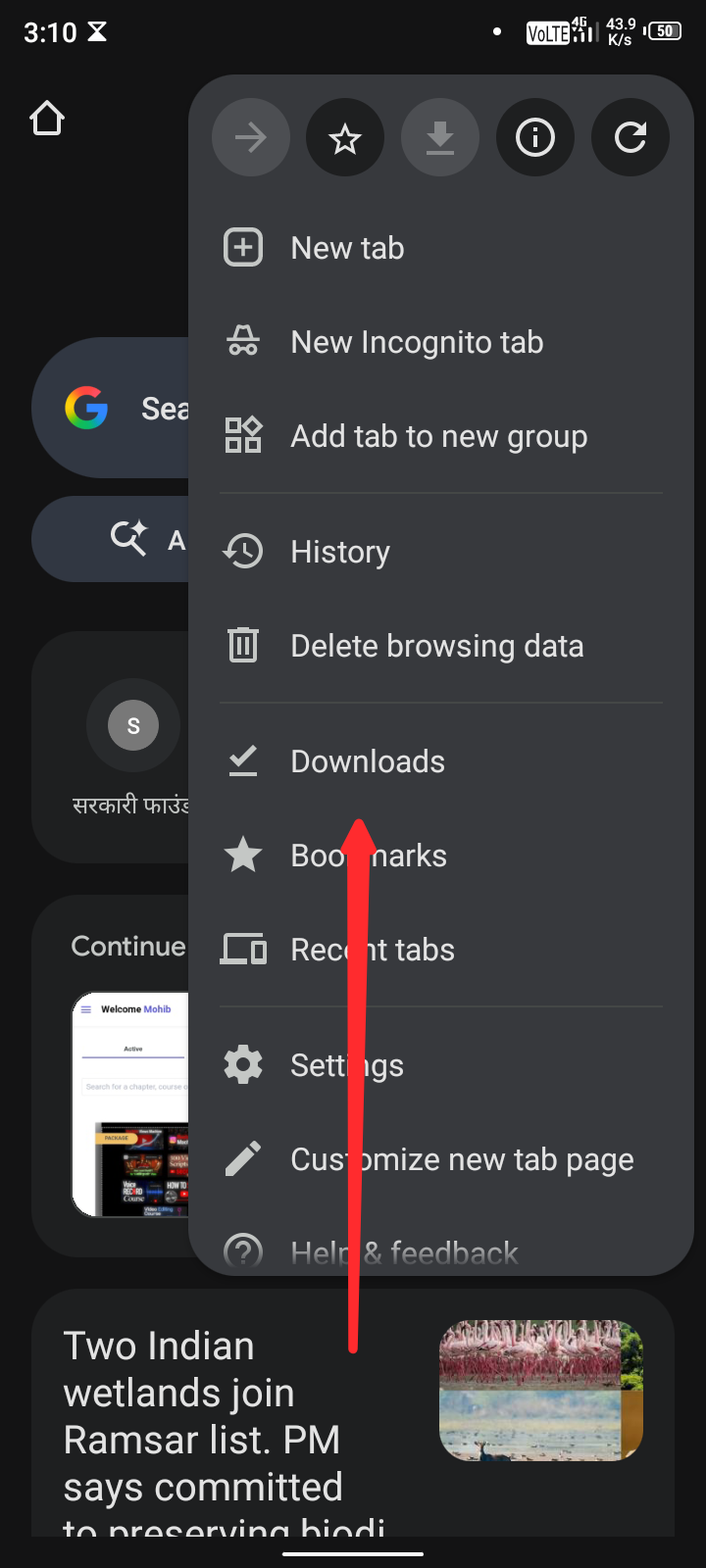Open Settings
This screenshot has height=1568, width=706.
tap(347, 1065)
